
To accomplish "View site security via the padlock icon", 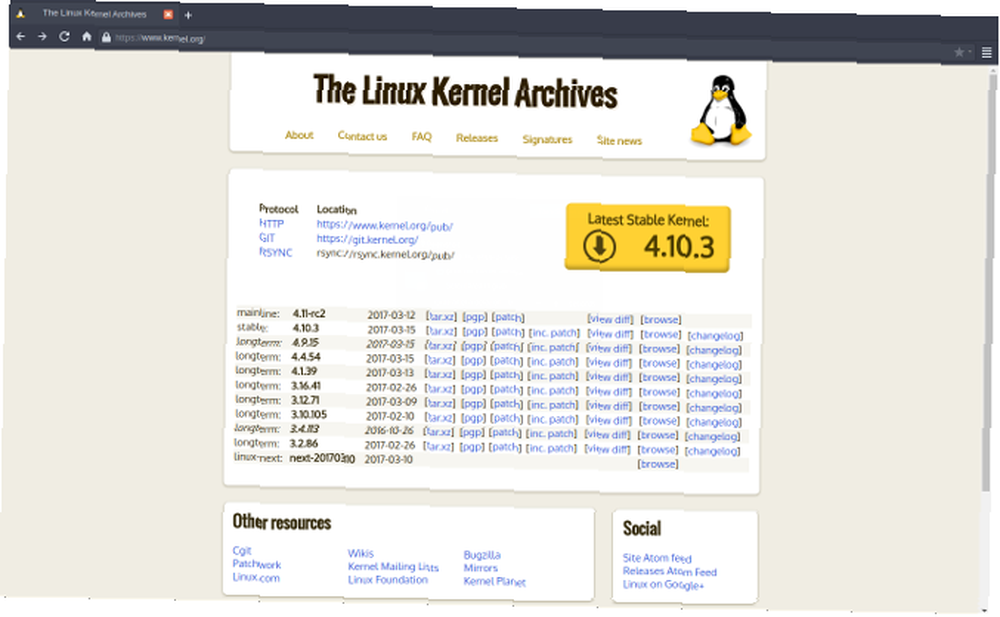I will pyautogui.click(x=106, y=37).
